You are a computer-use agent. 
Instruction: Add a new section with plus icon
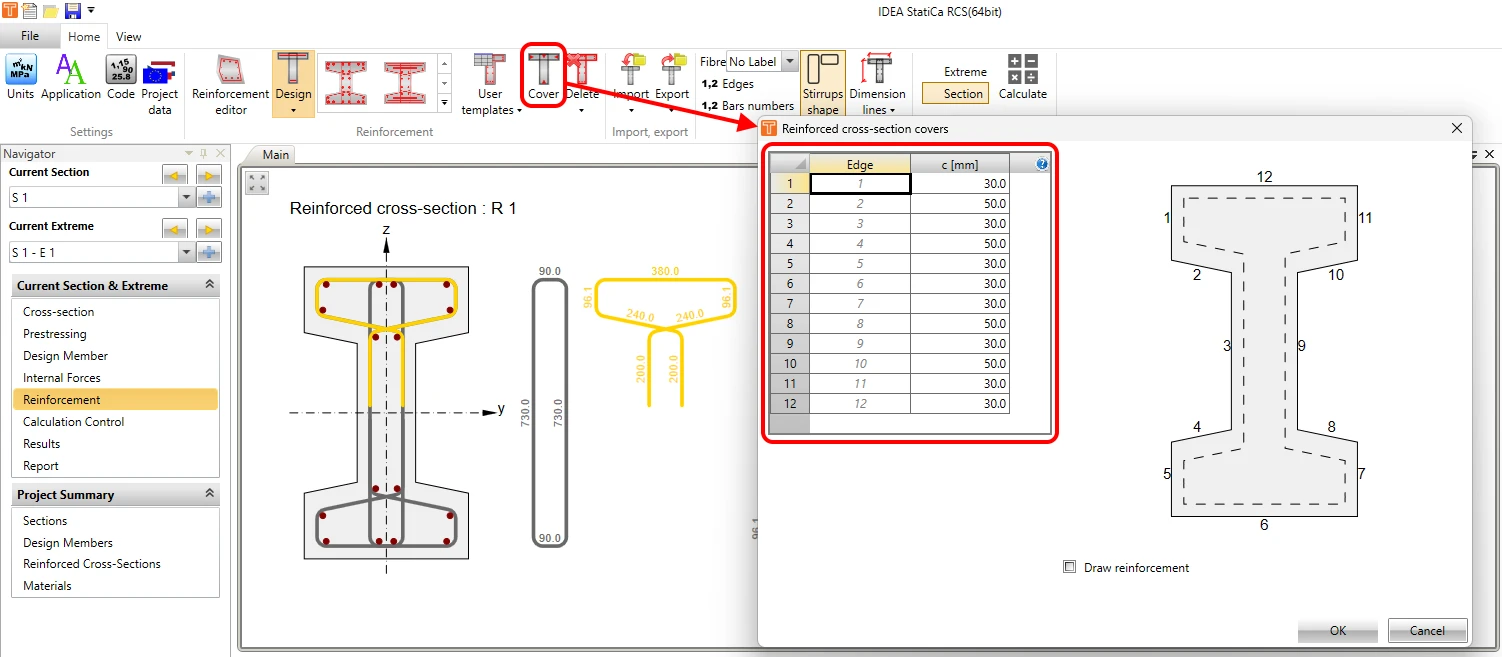208,198
